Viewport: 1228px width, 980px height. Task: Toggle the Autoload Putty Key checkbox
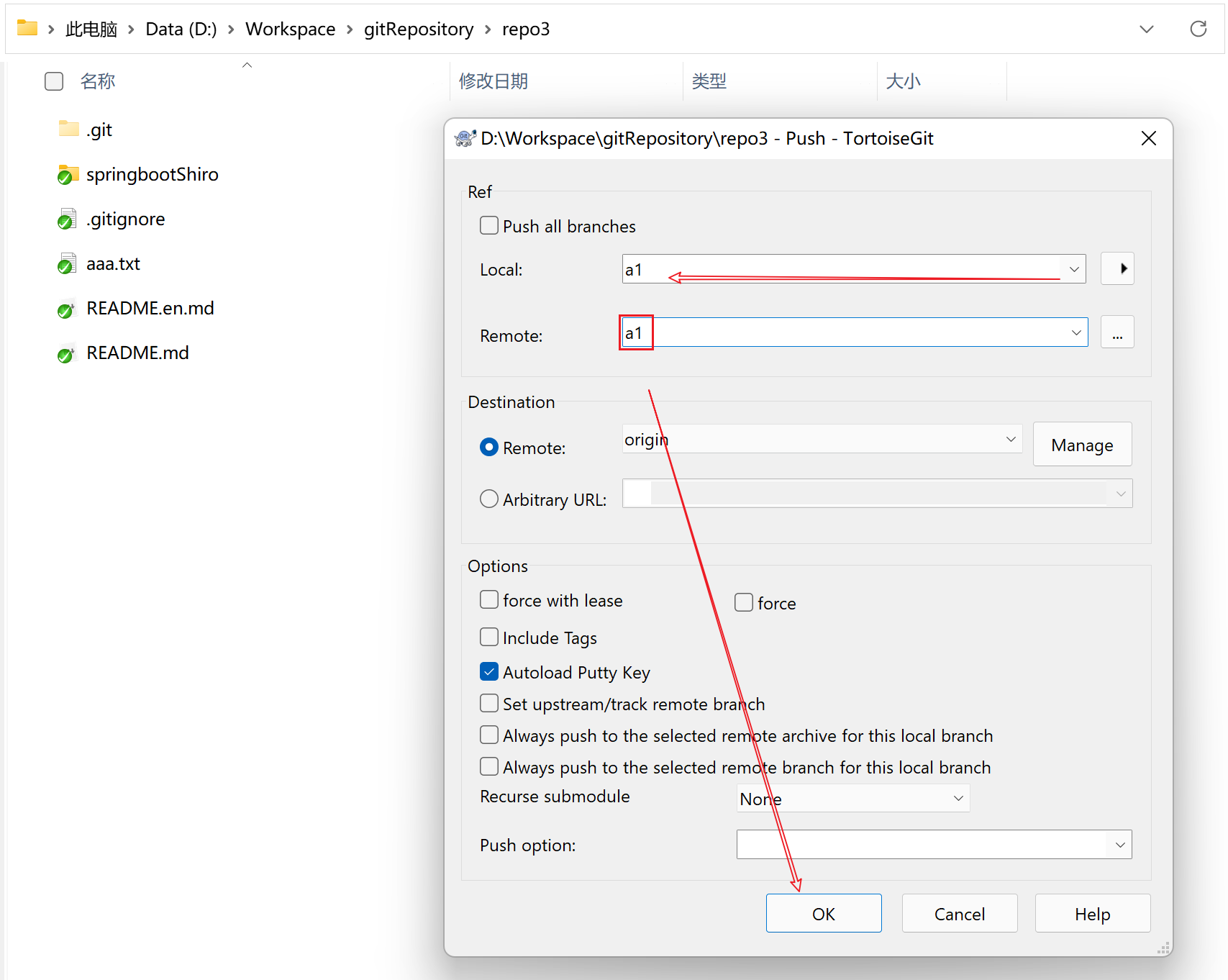[489, 672]
